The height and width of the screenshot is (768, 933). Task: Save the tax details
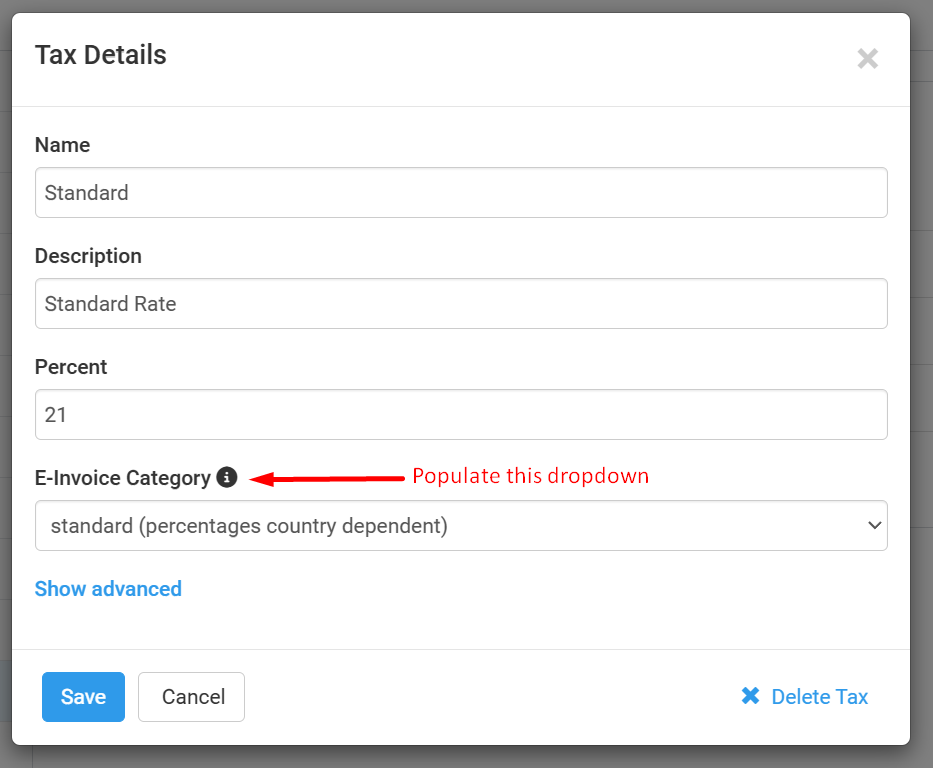83,697
